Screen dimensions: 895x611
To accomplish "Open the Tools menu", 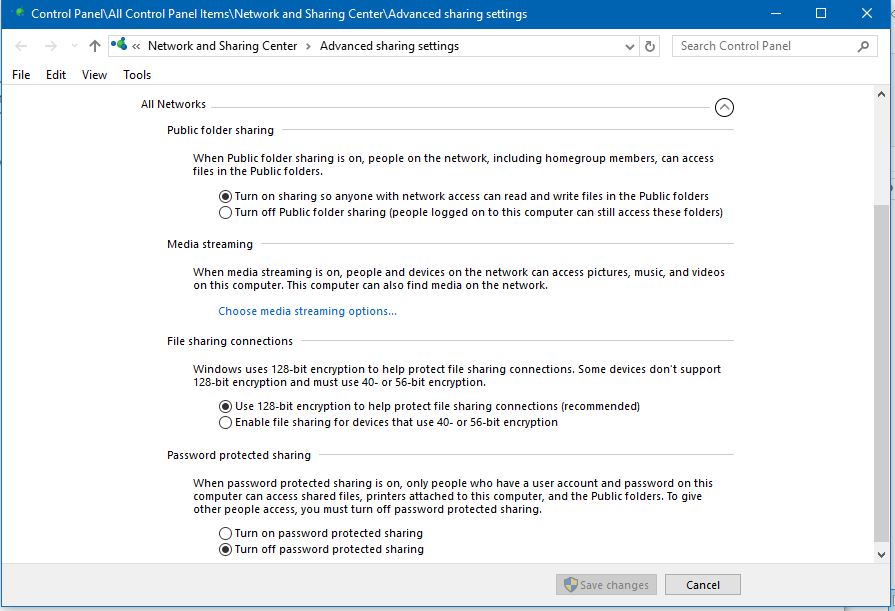I will pos(137,75).
